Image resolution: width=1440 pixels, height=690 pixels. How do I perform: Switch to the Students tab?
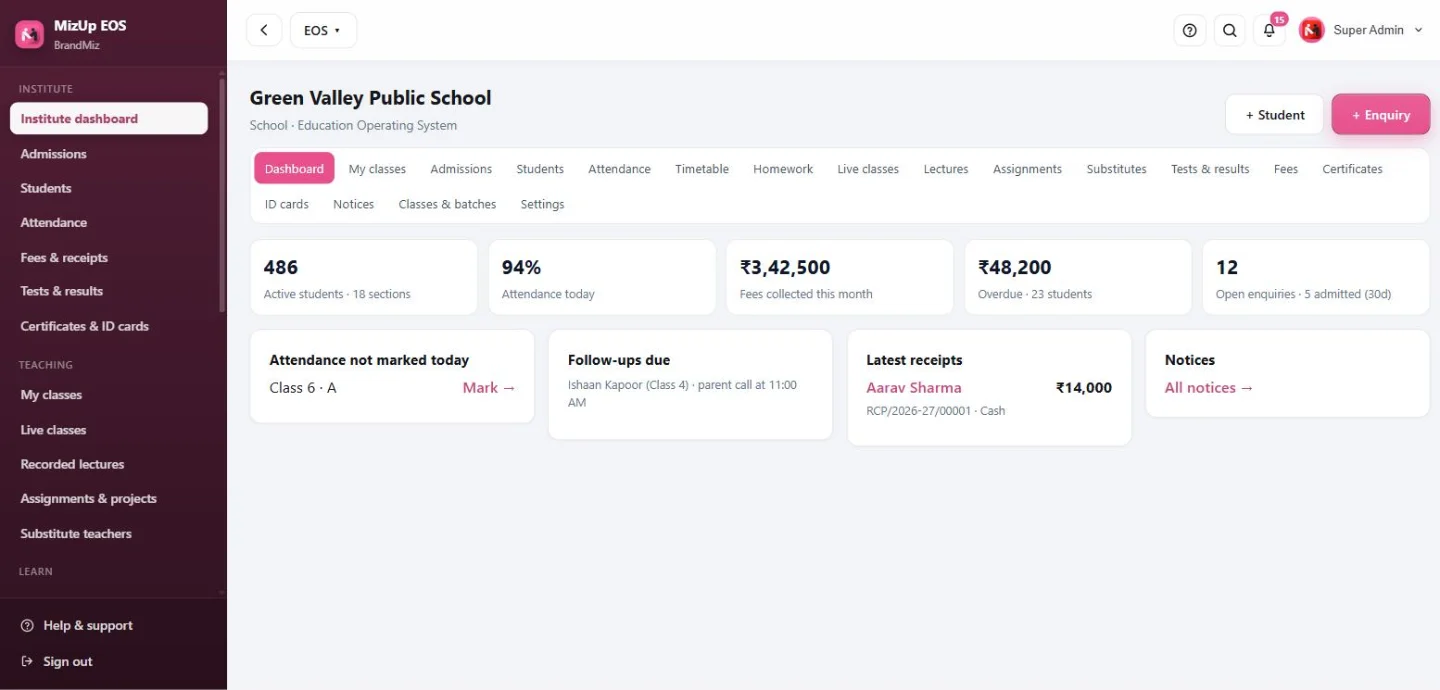(540, 169)
